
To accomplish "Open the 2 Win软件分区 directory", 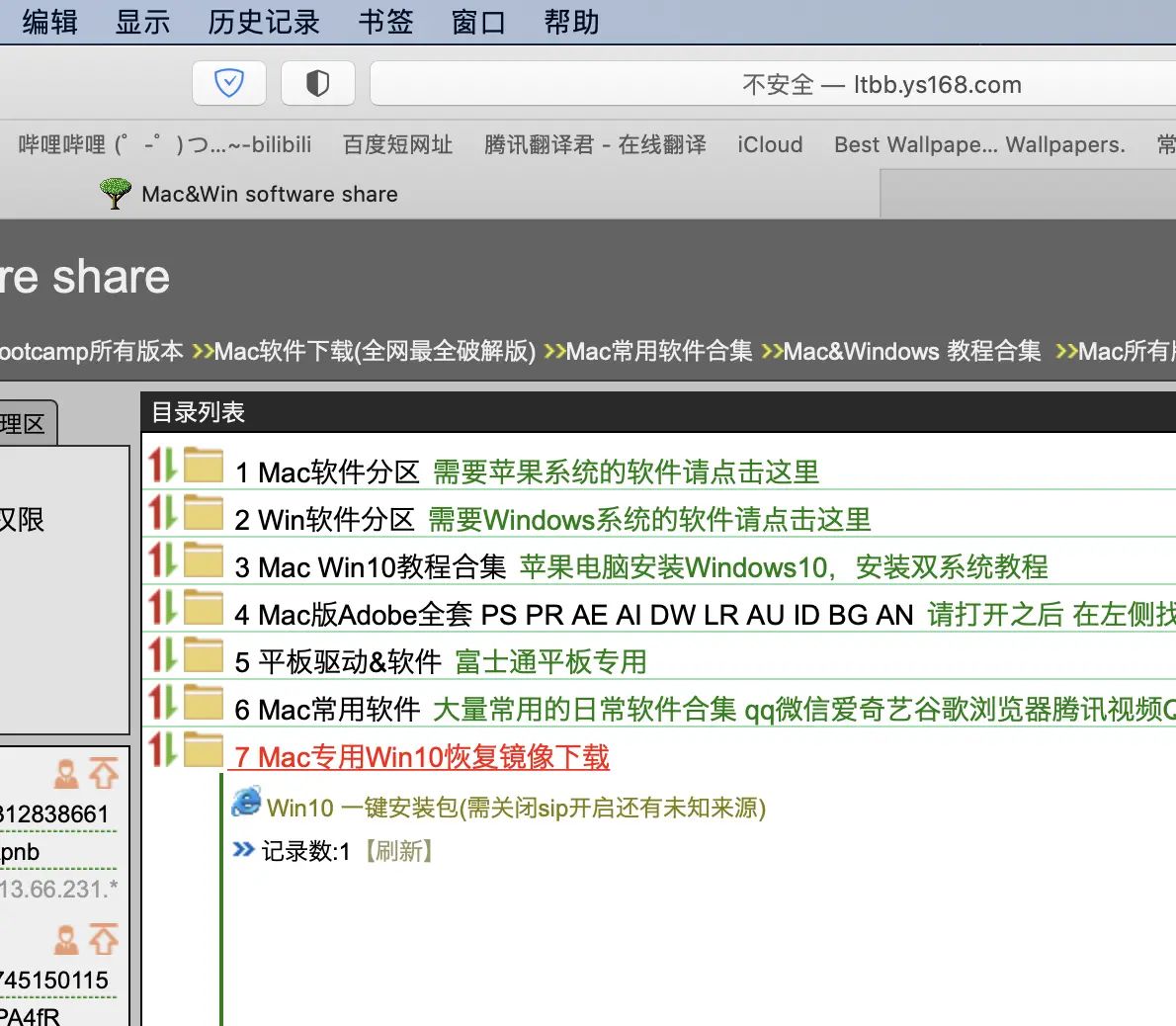I will [324, 520].
